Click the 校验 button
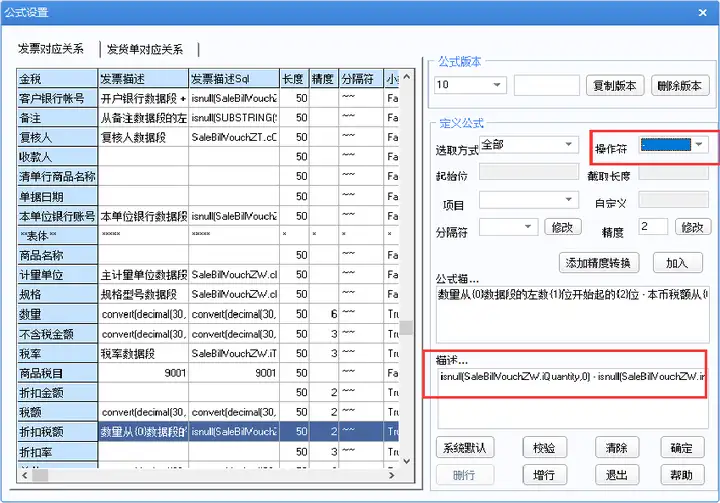Viewport: 720px width, 503px height. tap(545, 447)
